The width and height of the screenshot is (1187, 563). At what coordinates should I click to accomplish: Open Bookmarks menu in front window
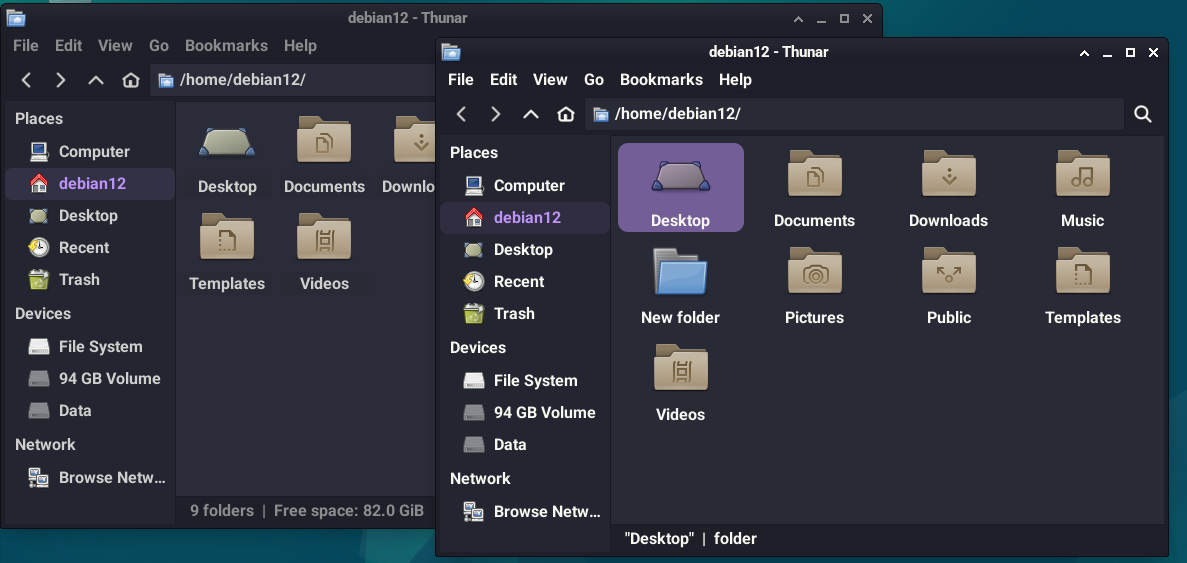click(662, 79)
